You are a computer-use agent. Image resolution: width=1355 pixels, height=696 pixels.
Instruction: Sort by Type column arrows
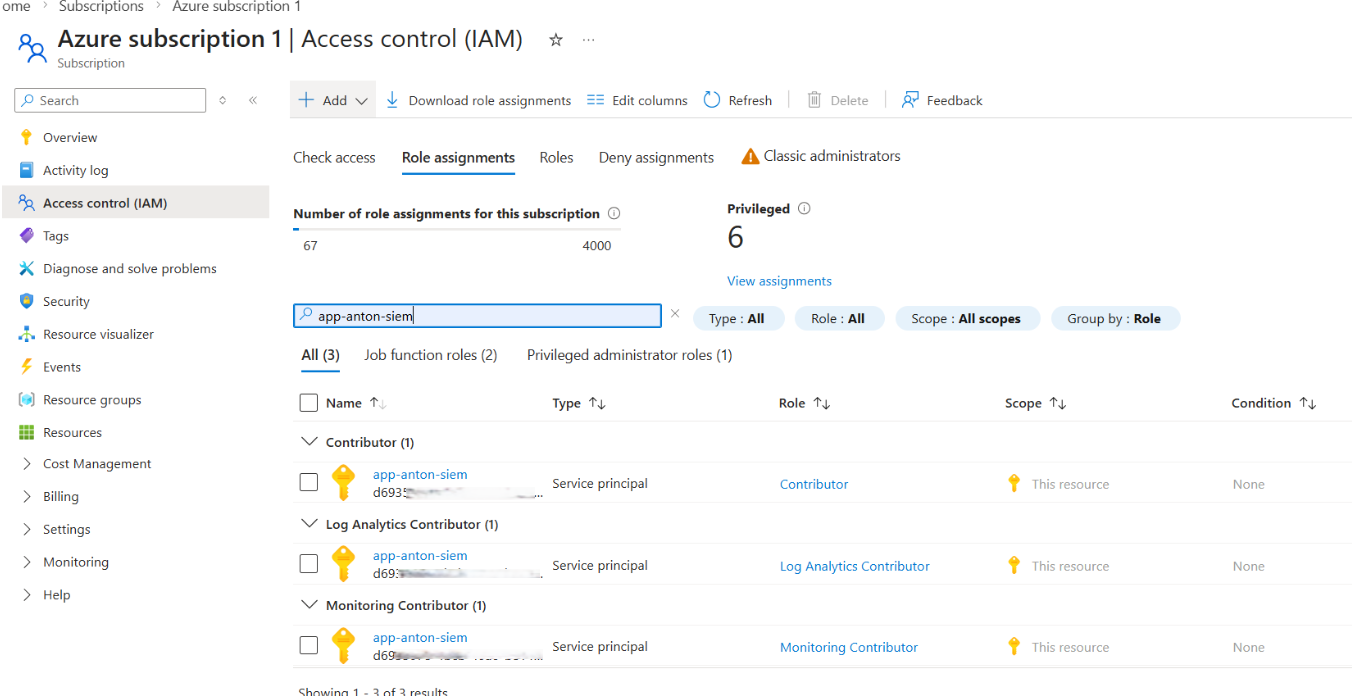[x=597, y=403]
